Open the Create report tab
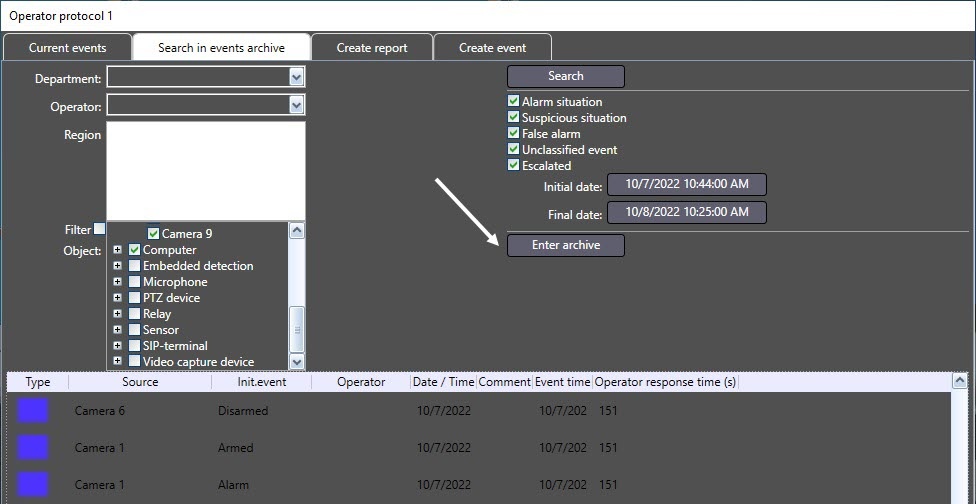The height and width of the screenshot is (504, 976). pyautogui.click(x=372, y=47)
